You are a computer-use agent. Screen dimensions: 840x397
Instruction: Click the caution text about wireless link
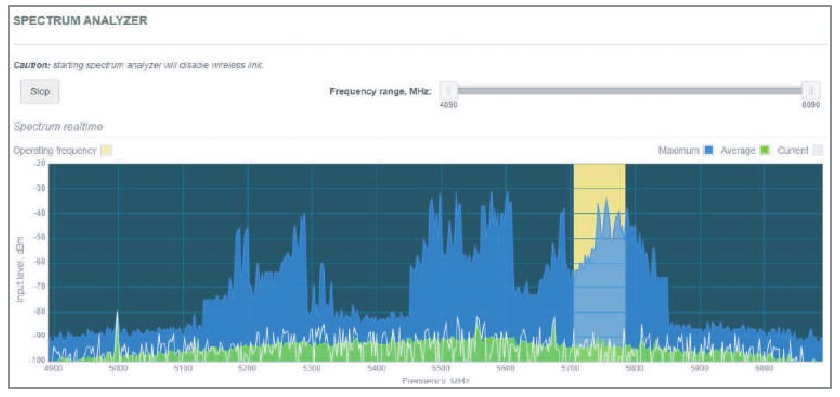[139, 65]
